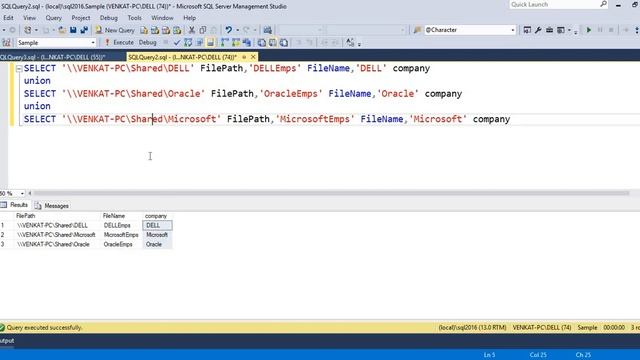Switch to the SQLQuery3.sql tab
This screenshot has height=360, width=640.
53,57
